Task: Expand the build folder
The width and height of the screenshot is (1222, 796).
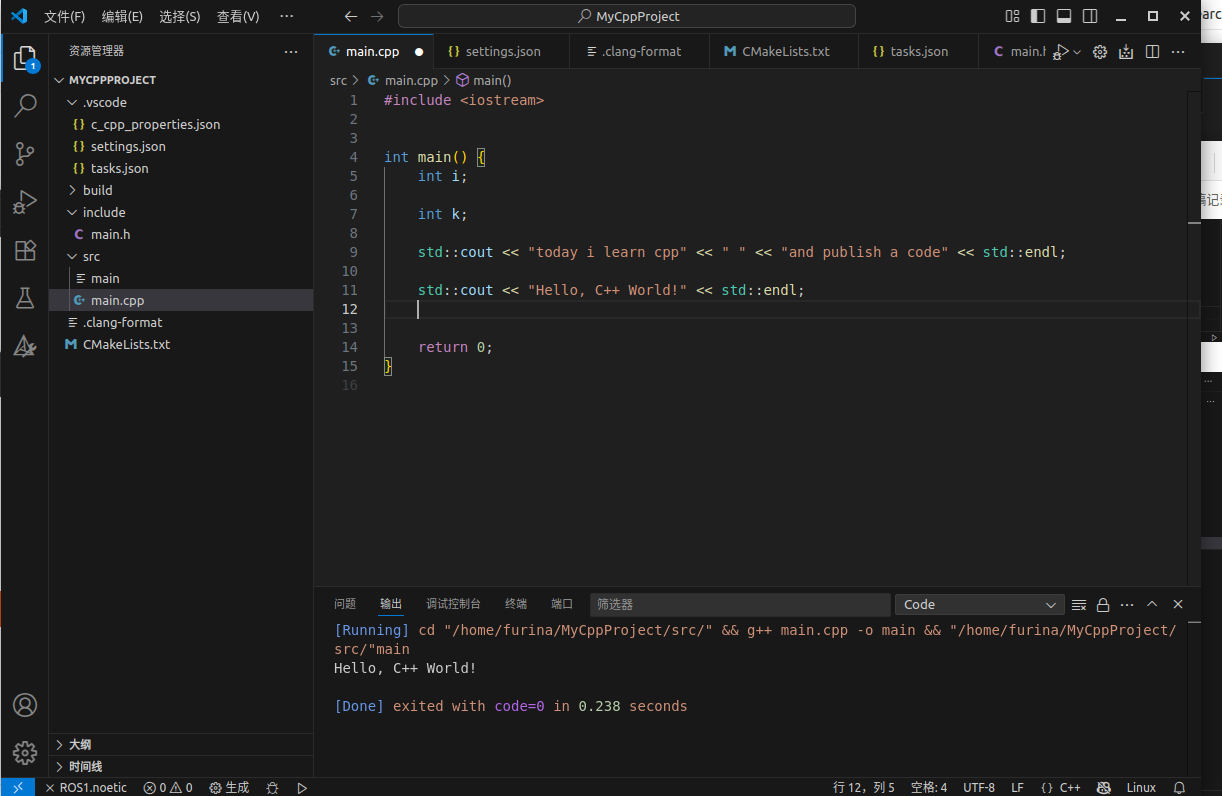Action: [97, 190]
